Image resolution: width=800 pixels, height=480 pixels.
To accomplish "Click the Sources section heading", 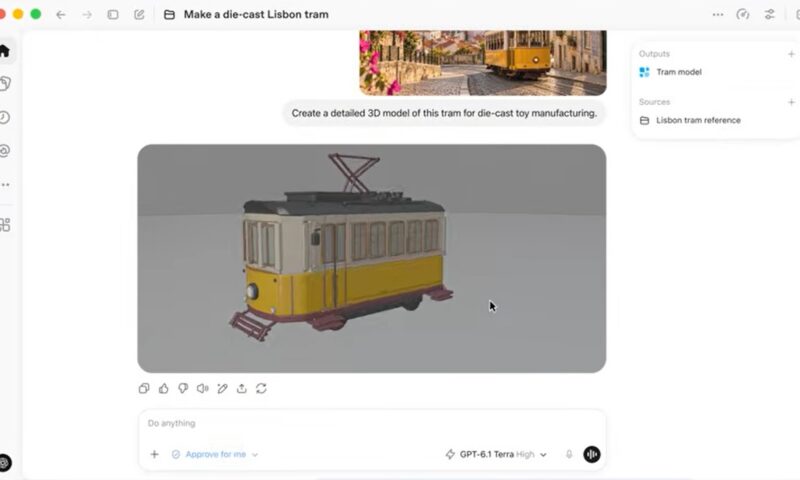I will point(654,102).
